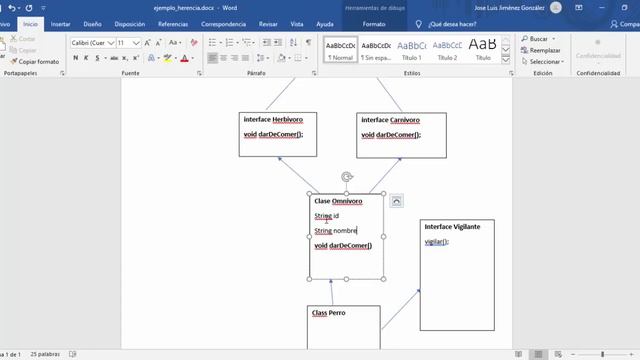Image resolution: width=640 pixels, height=360 pixels.
Task: Open the borders dropdown
Action: coord(306,58)
